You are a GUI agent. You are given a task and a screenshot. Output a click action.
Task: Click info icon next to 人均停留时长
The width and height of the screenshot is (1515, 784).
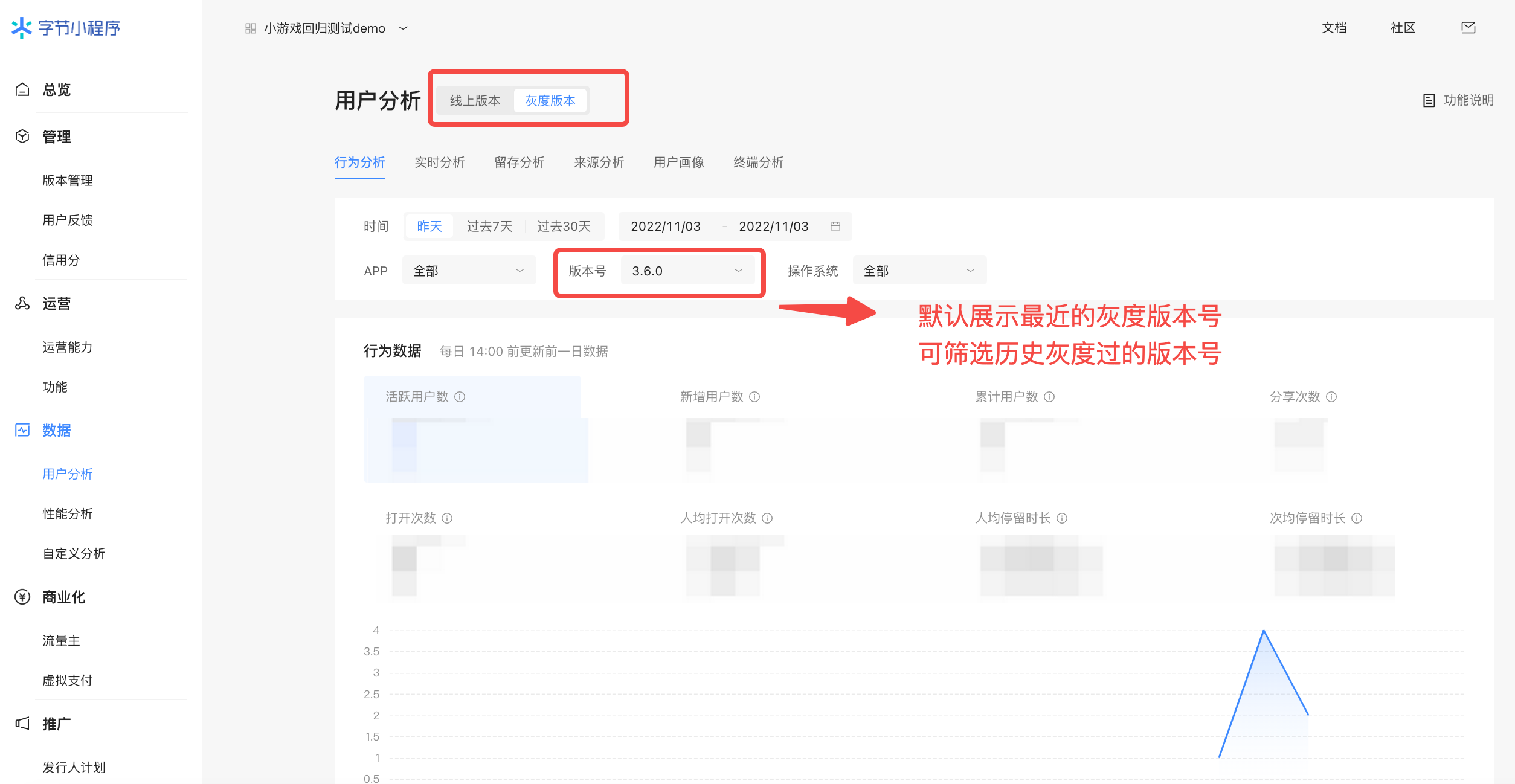pos(1062,518)
